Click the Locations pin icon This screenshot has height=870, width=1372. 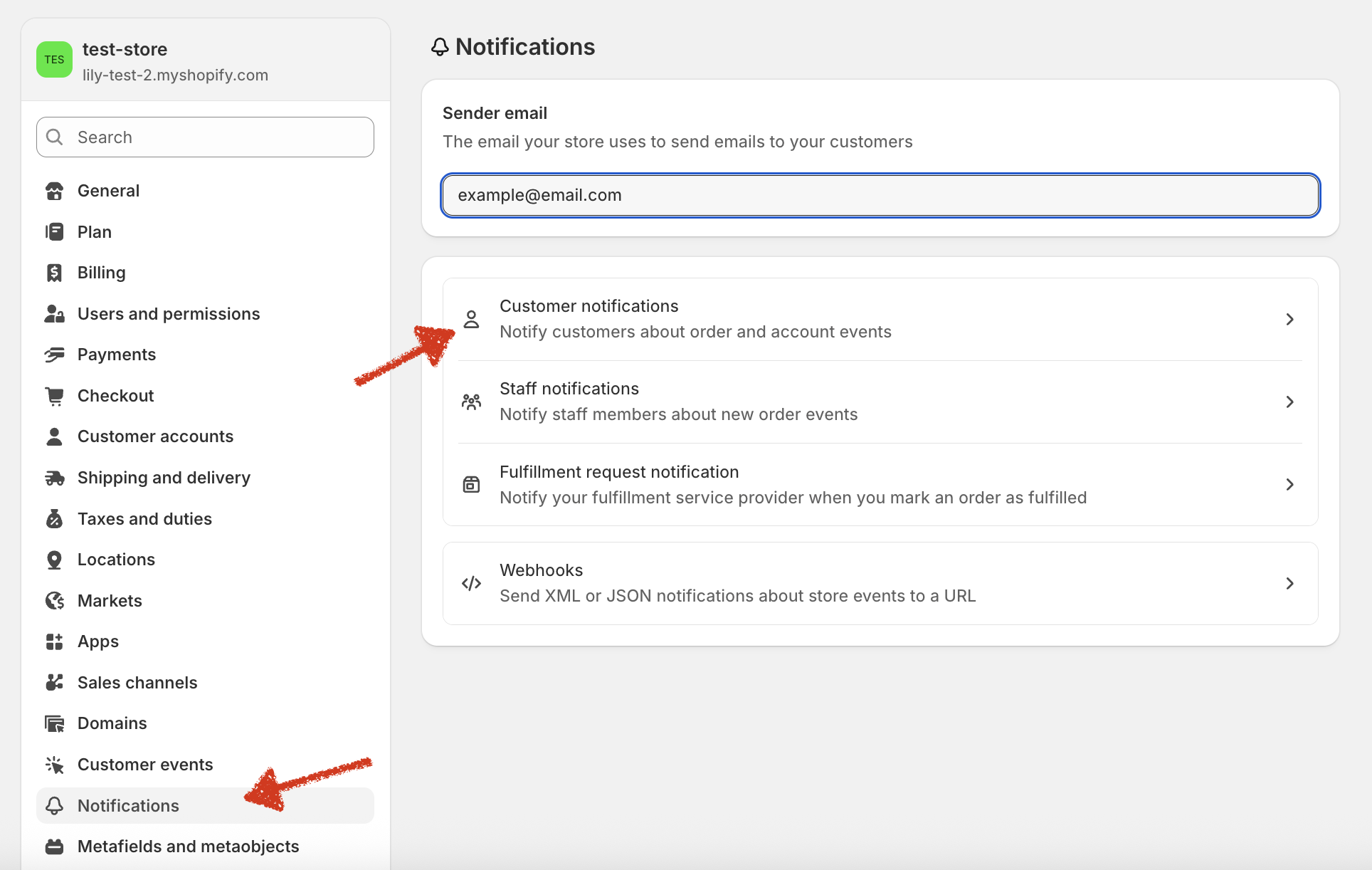pyautogui.click(x=55, y=560)
